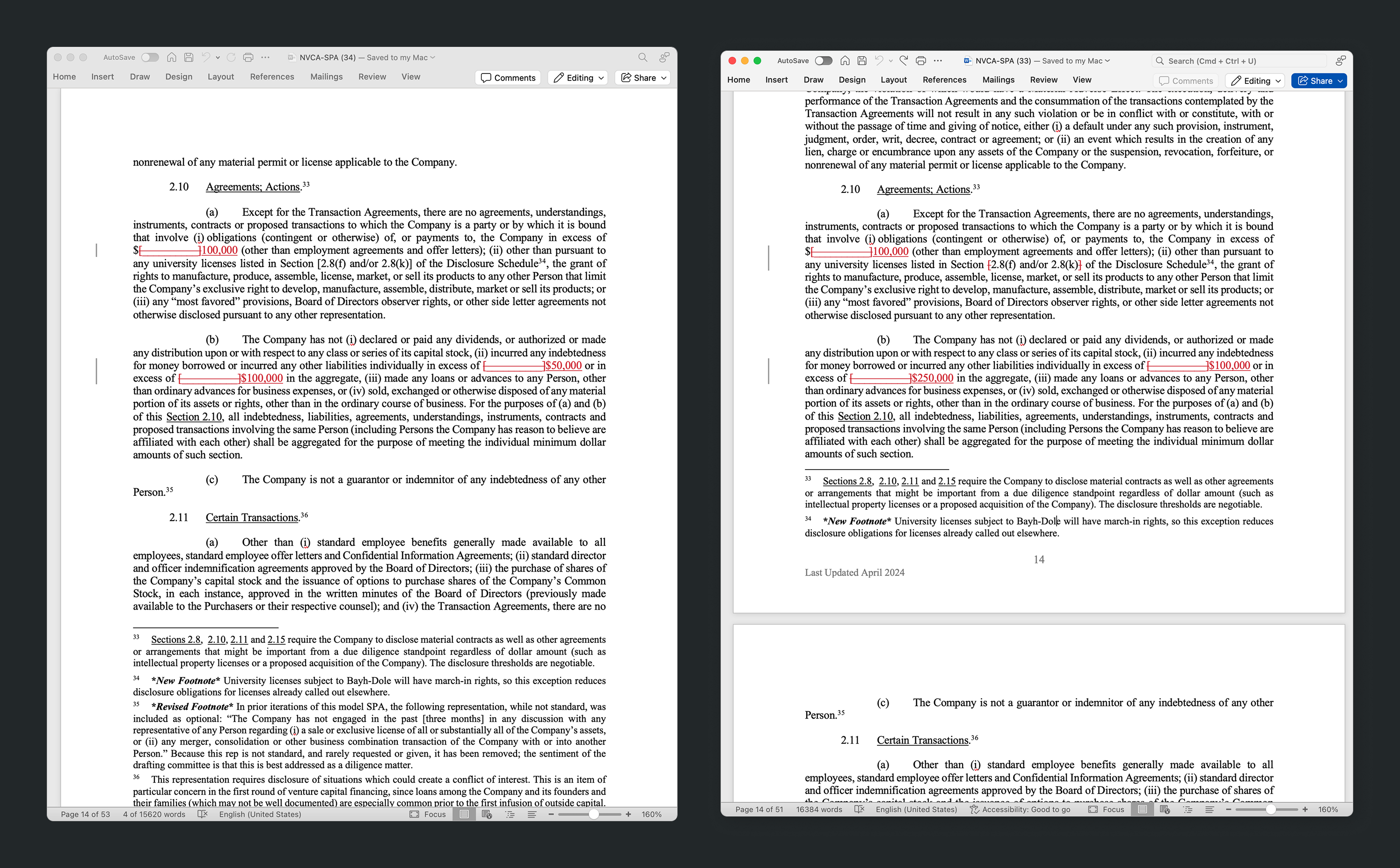Click Page 14 of 51 in status bar

click(x=759, y=809)
